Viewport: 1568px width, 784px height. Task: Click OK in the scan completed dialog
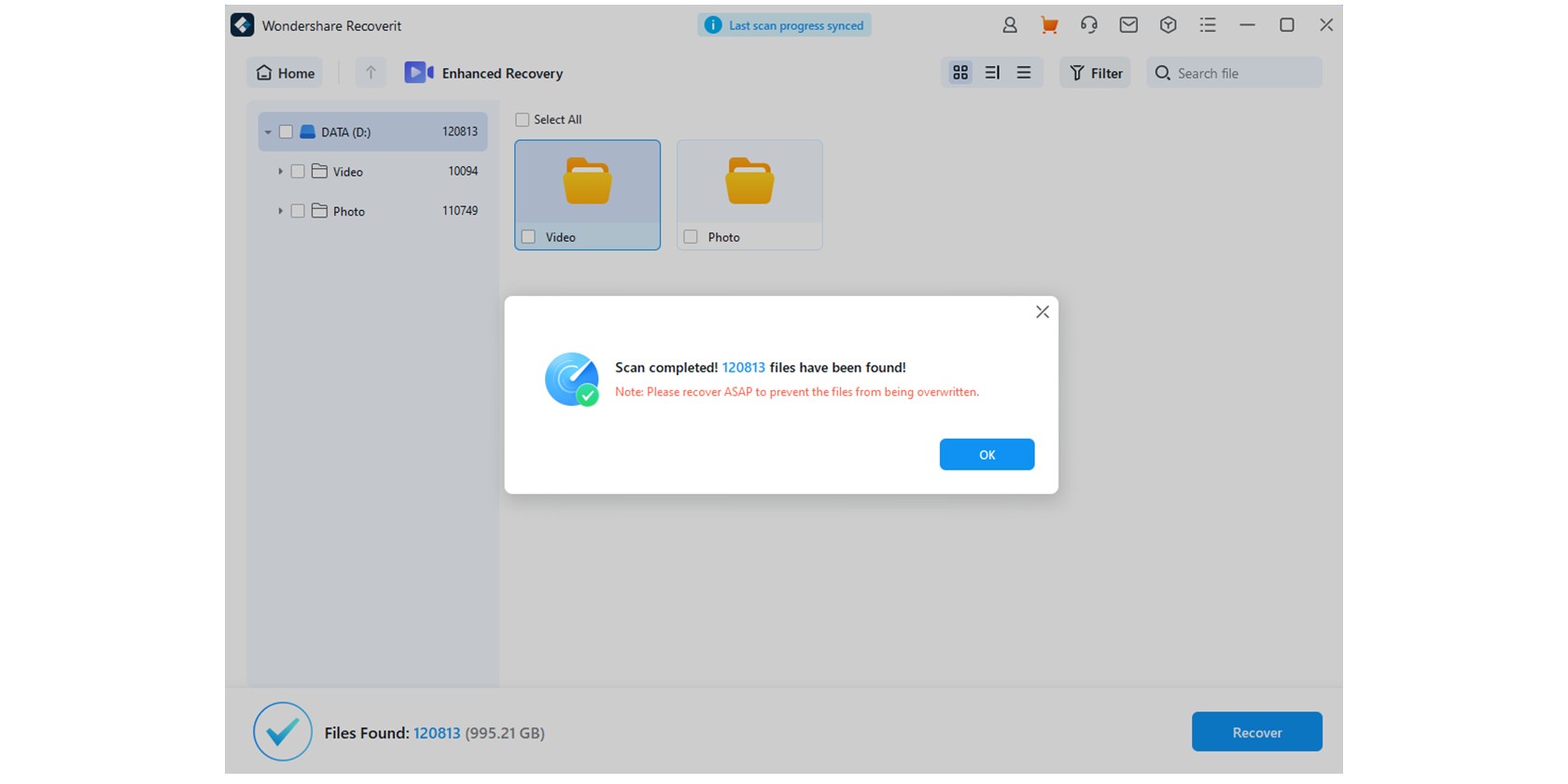click(987, 455)
